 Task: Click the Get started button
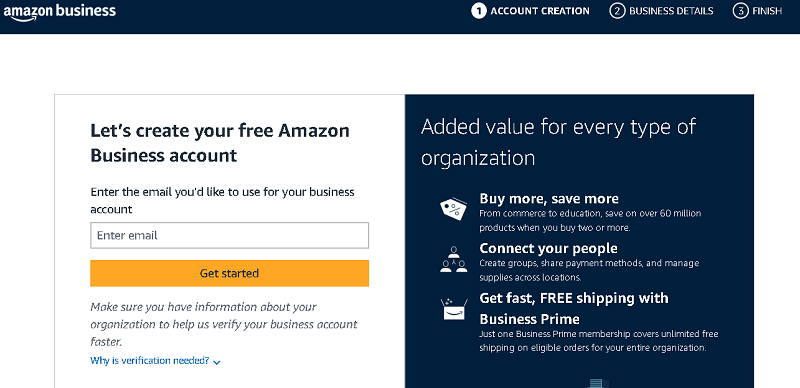click(230, 273)
